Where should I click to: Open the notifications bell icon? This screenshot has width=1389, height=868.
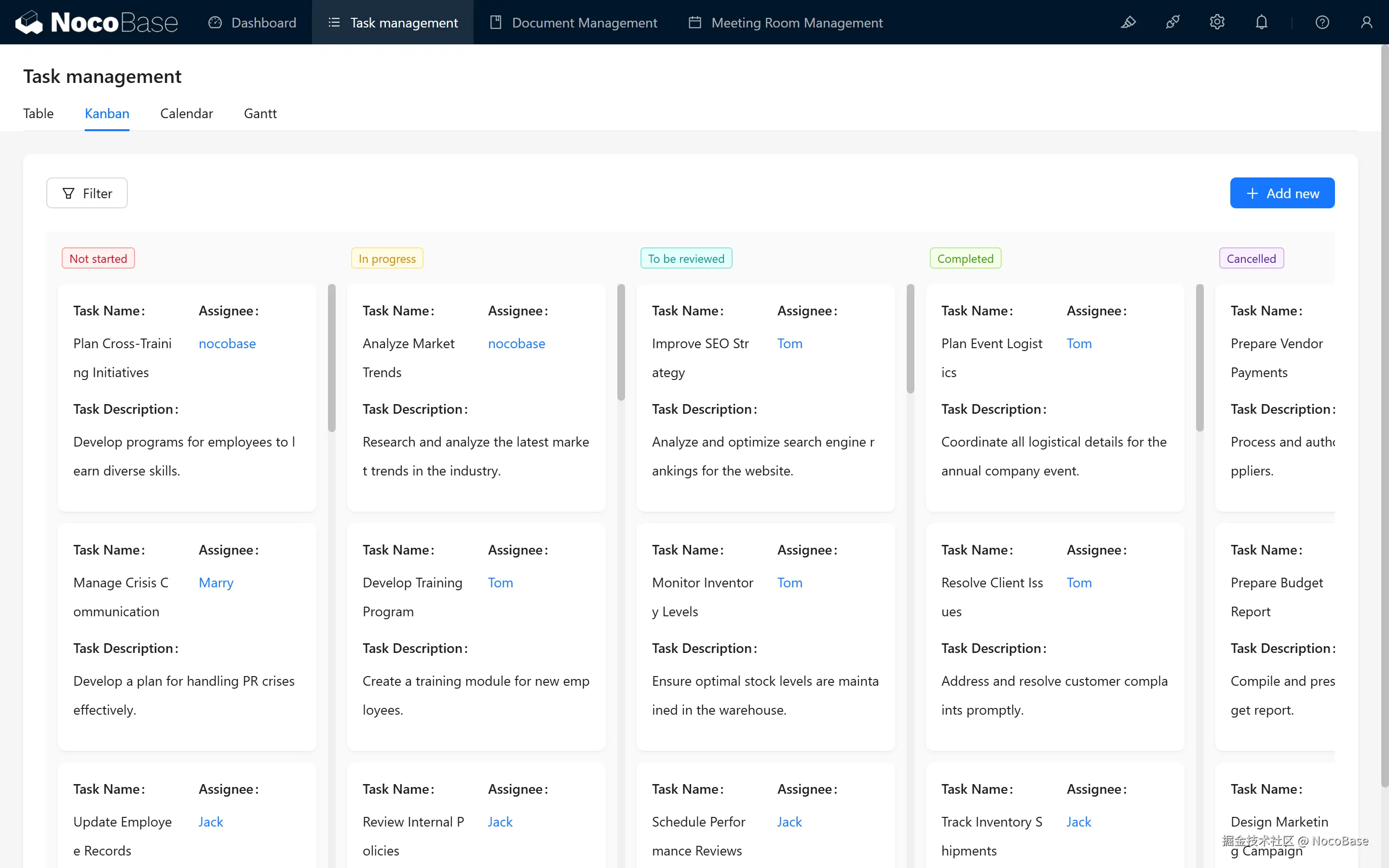(x=1261, y=22)
